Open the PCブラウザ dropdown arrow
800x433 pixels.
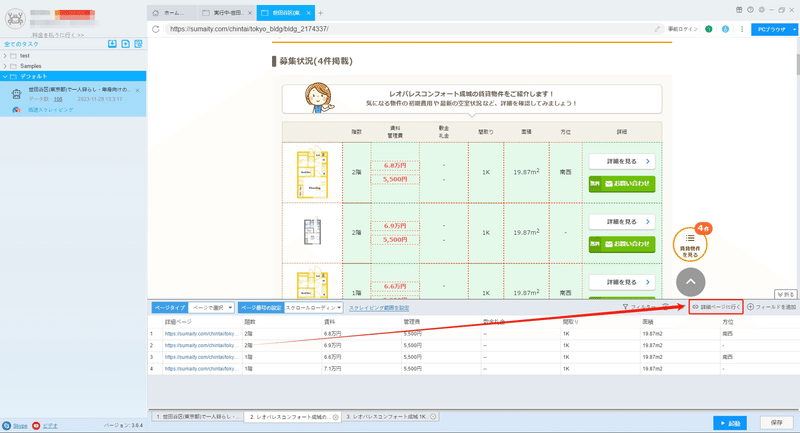[794, 30]
